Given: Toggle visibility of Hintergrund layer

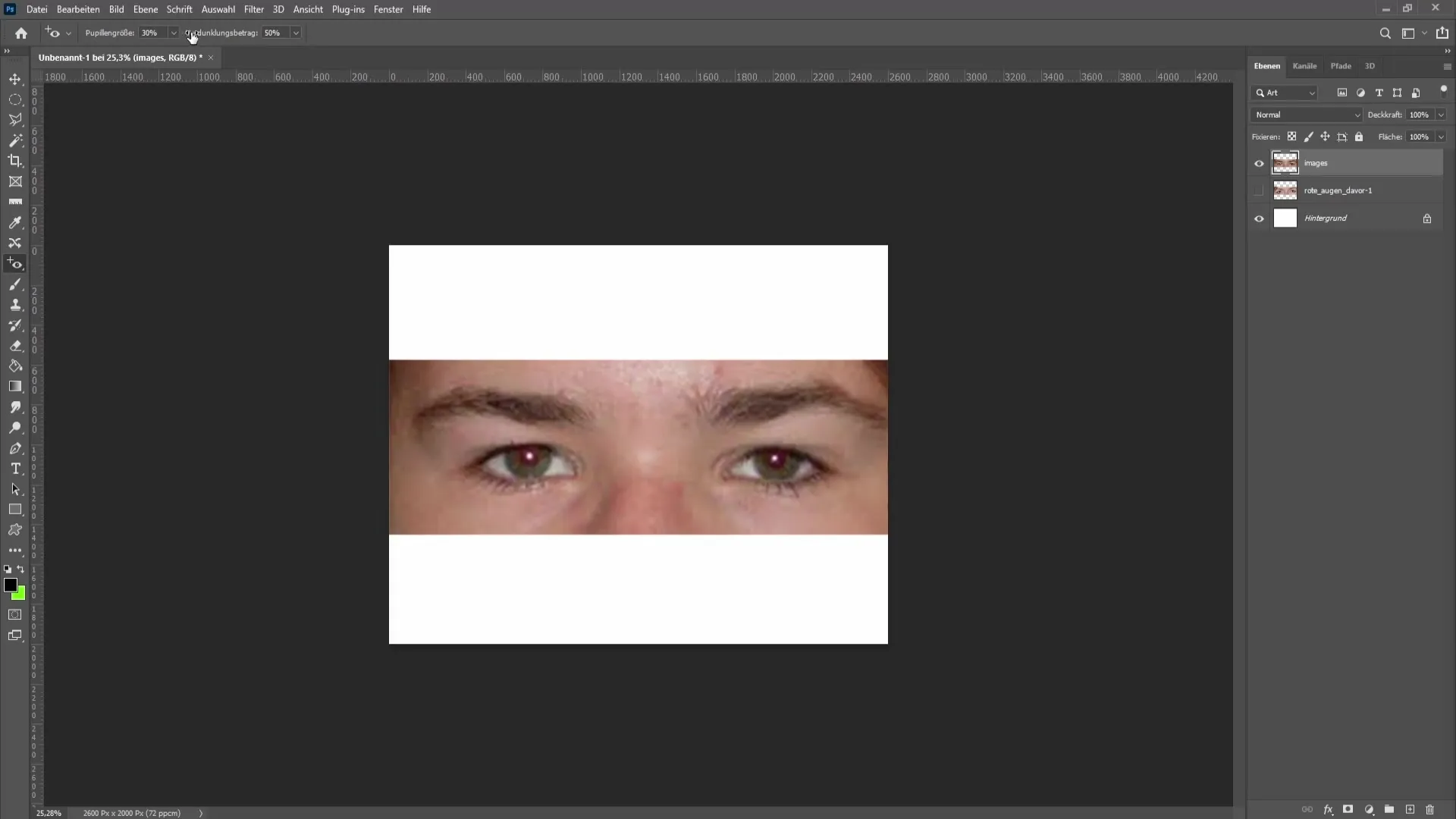Looking at the screenshot, I should [x=1258, y=218].
